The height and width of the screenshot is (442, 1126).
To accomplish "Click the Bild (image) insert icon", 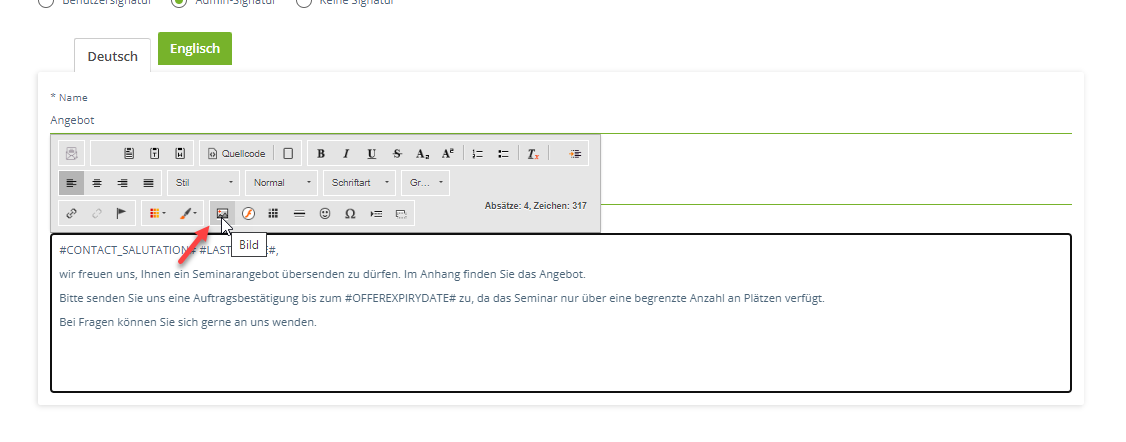I will coord(222,213).
